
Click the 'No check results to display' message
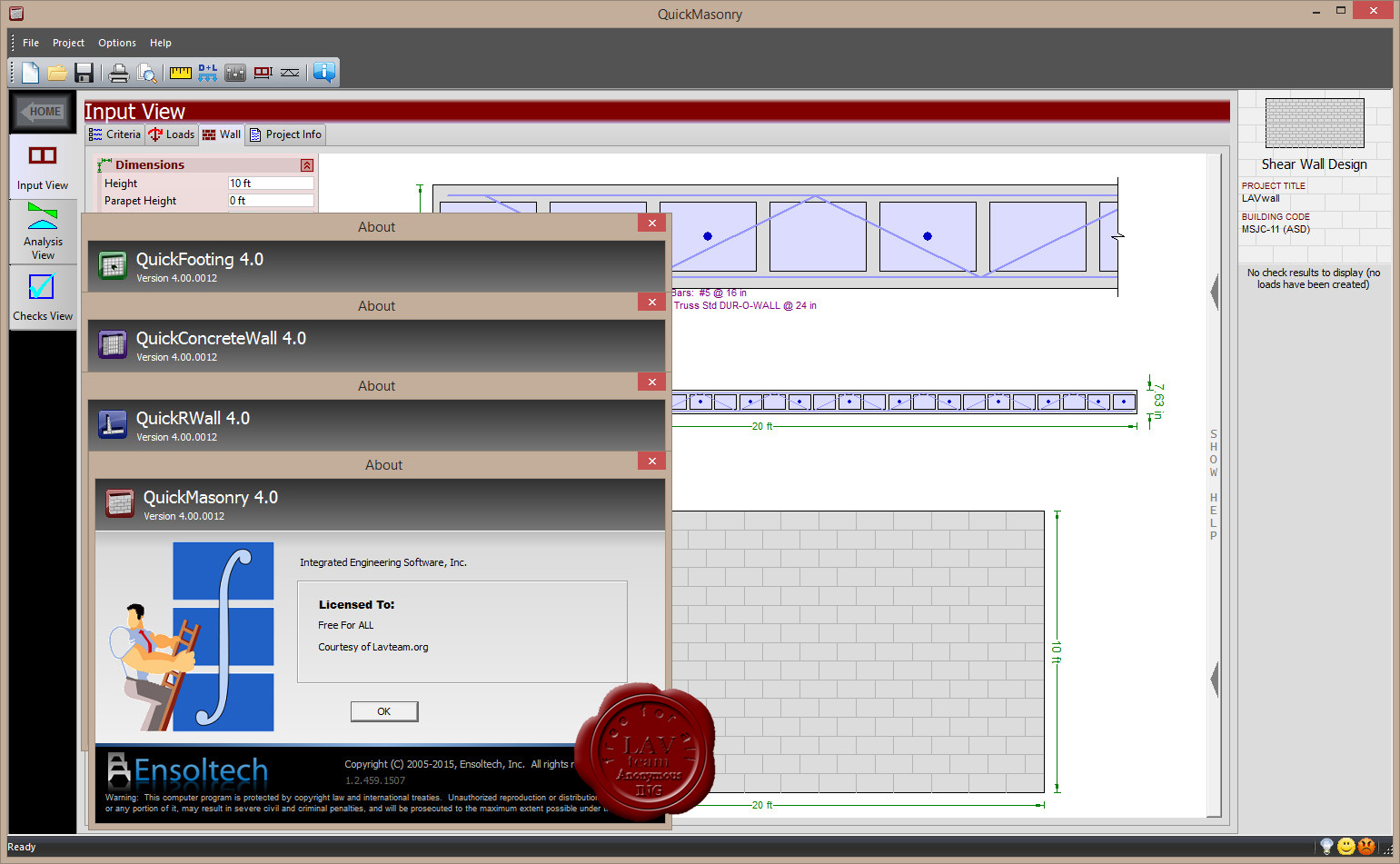pos(1314,278)
